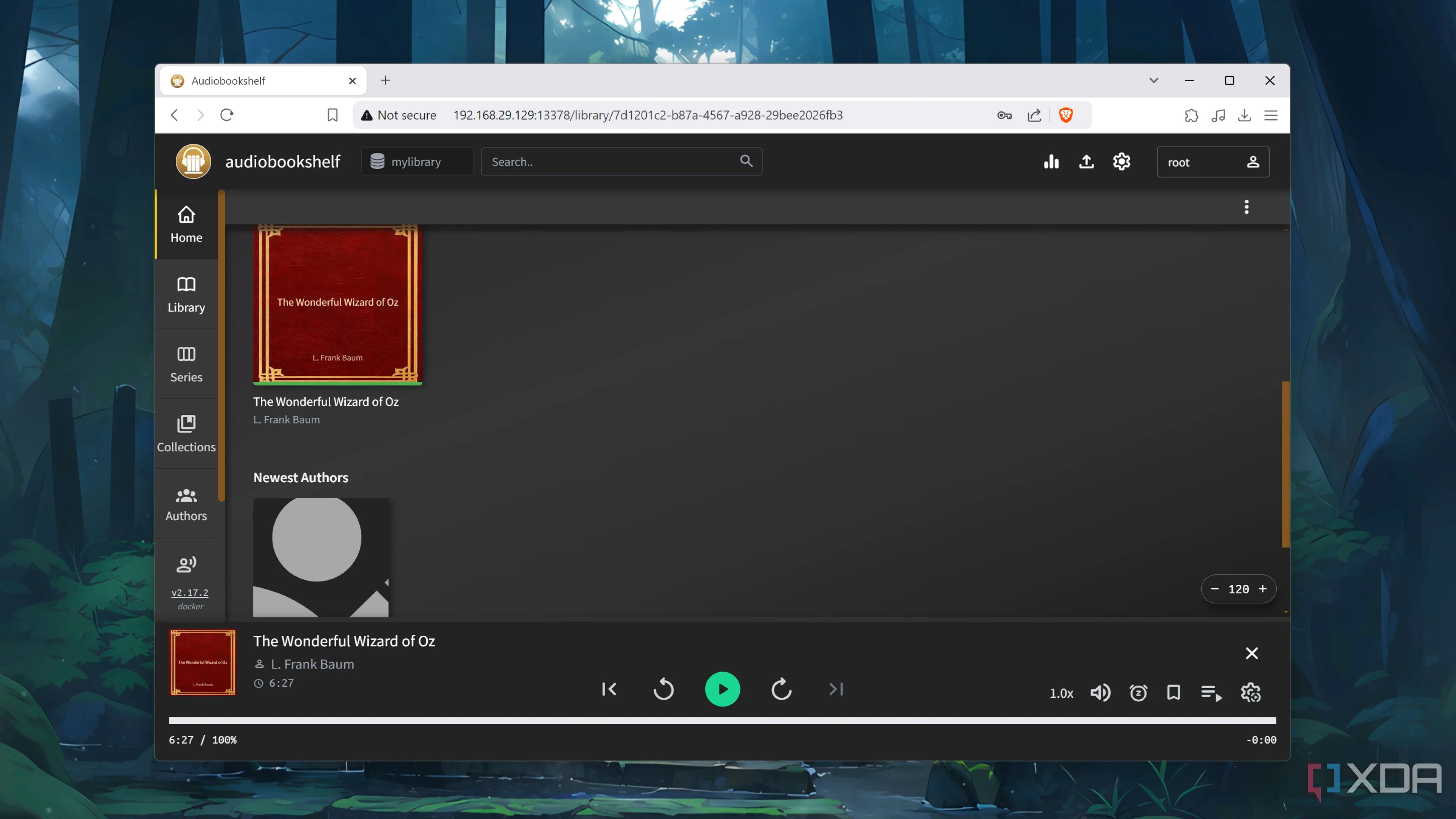Toggle the -0:00 time remaining display
1456x819 pixels.
[1261, 740]
